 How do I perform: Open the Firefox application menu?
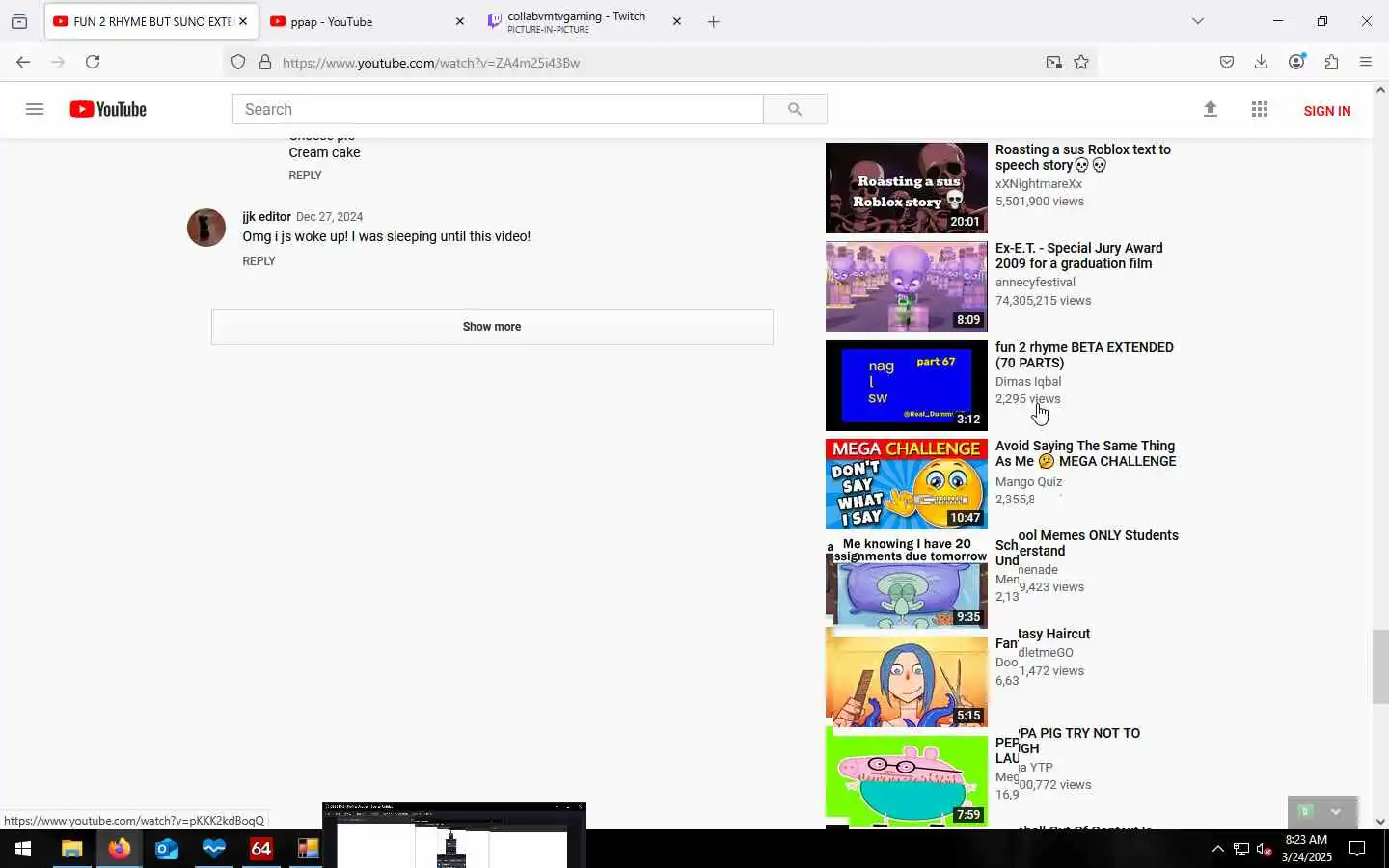click(1366, 62)
